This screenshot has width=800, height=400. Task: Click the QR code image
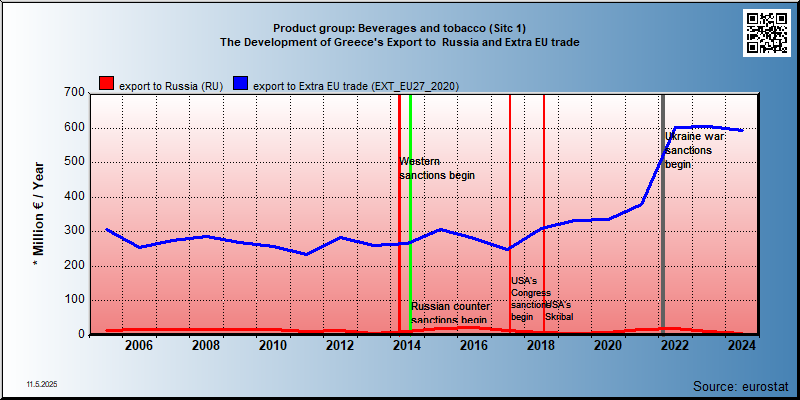(x=766, y=33)
